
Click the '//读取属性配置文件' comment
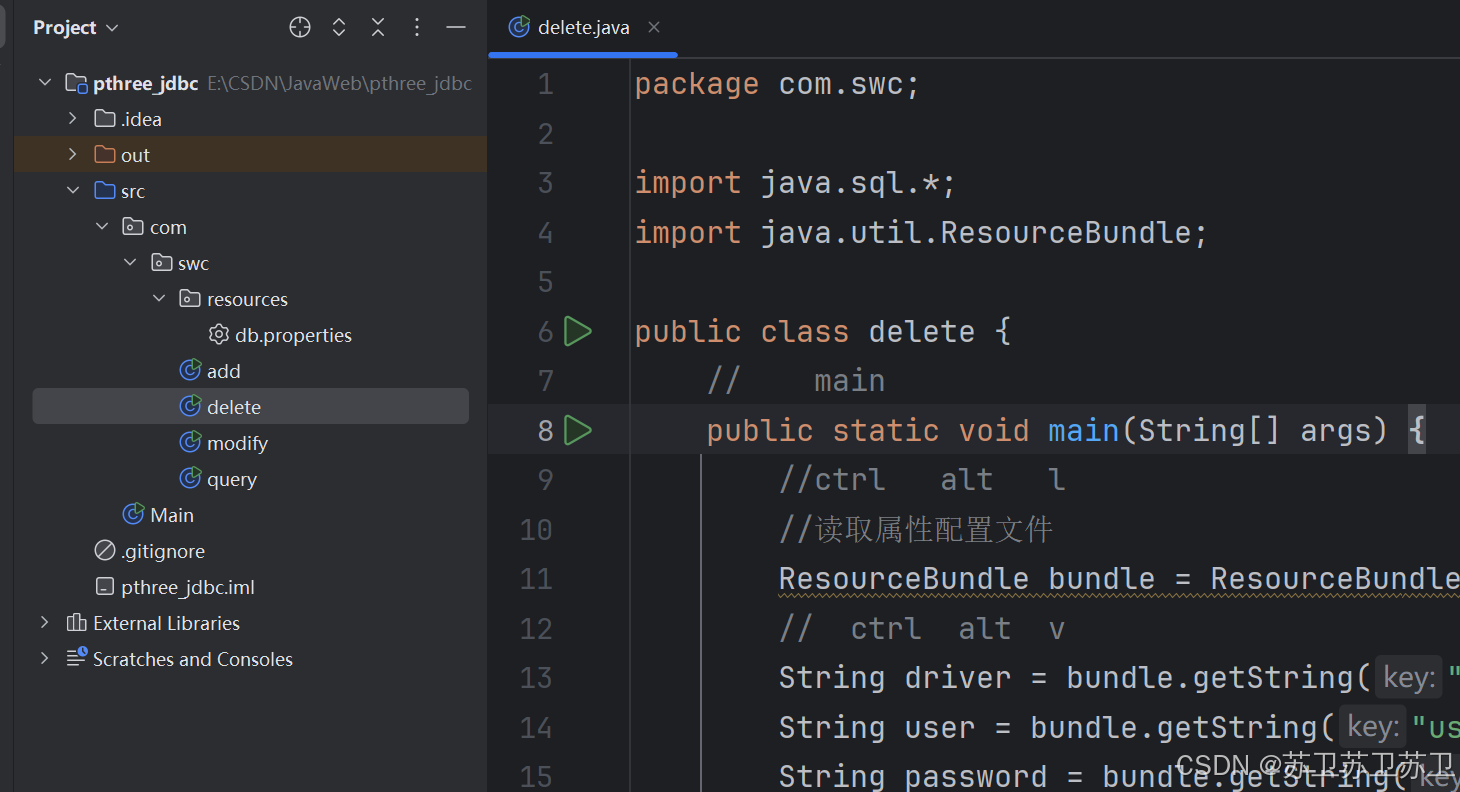tap(916, 529)
